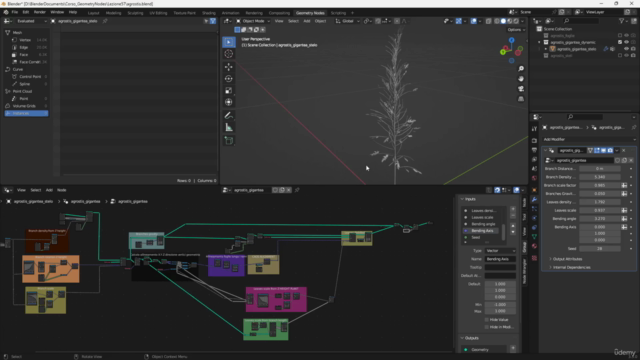Image resolution: width=640 pixels, height=360 pixels.
Task: Select the Measure tool in viewport toolbar
Action: click(229, 128)
